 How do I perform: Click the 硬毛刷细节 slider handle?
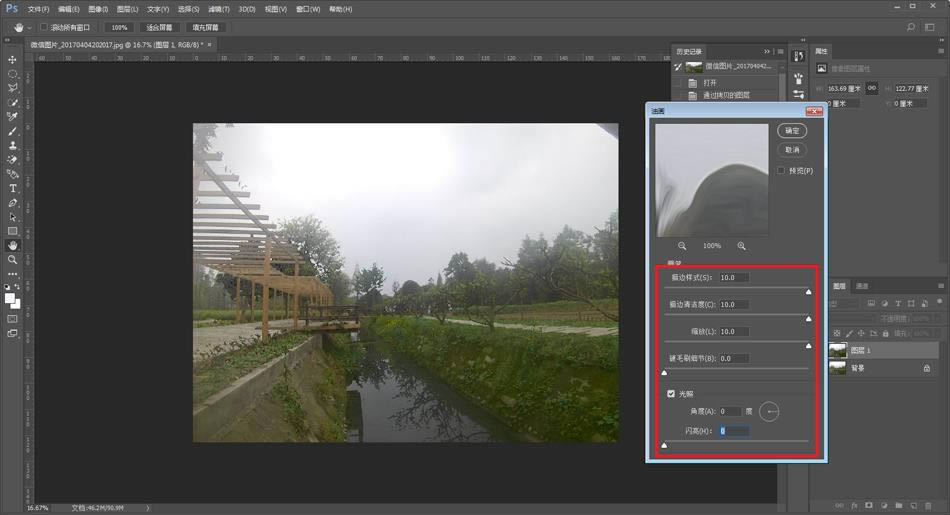[664, 373]
